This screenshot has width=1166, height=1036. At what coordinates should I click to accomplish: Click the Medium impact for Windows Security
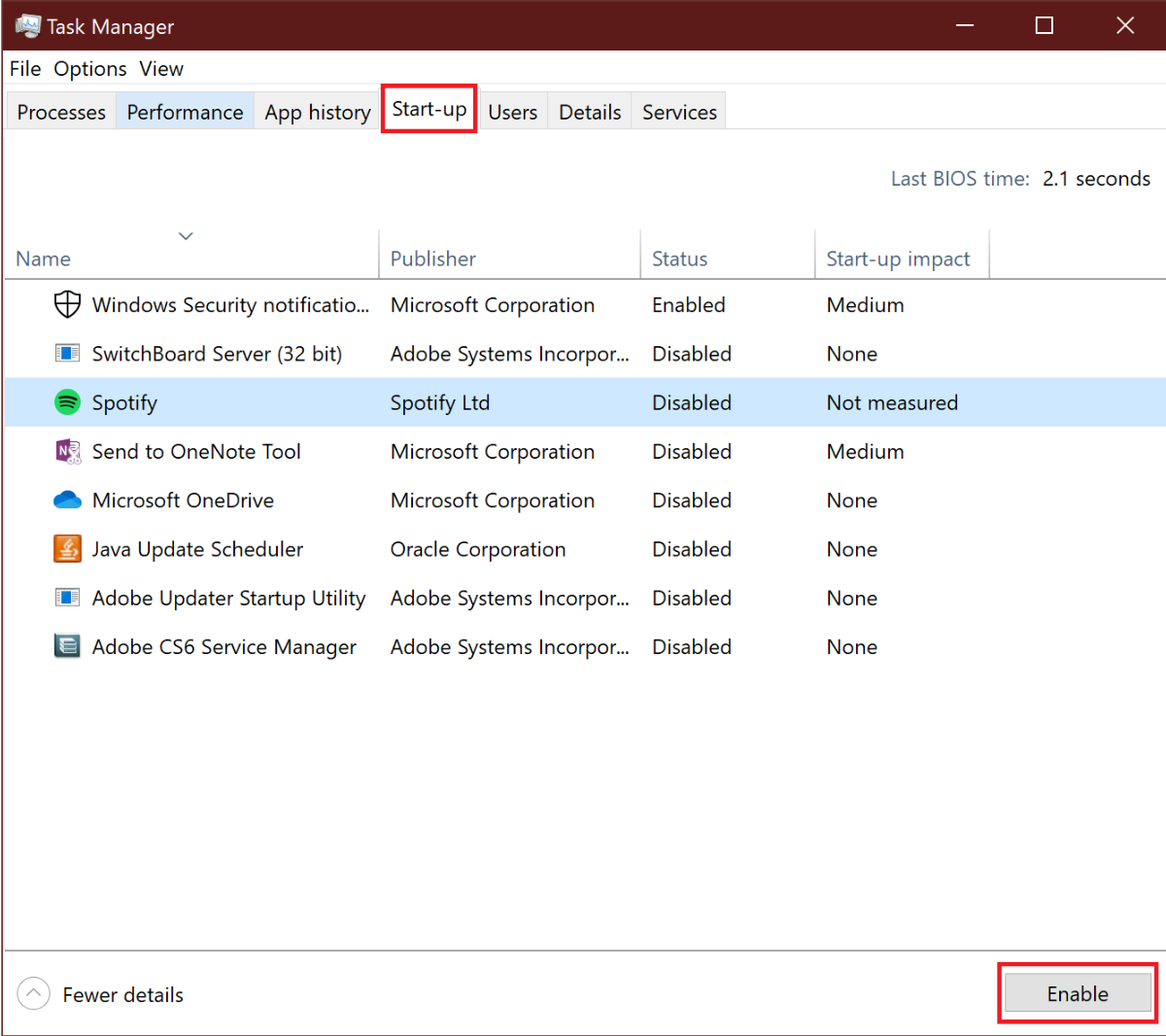click(x=865, y=305)
